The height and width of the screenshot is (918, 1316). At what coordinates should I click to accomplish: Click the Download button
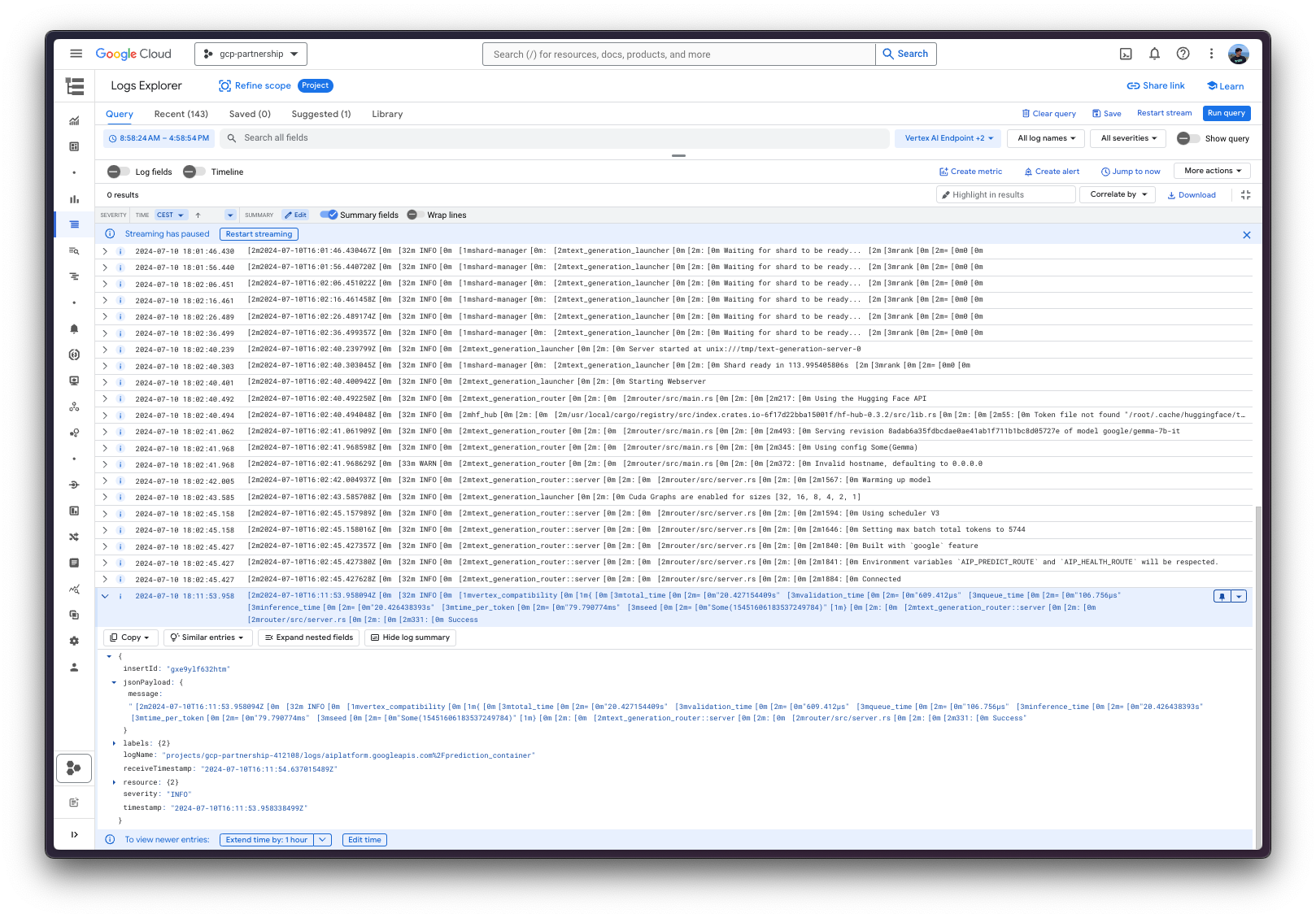[x=1192, y=195]
